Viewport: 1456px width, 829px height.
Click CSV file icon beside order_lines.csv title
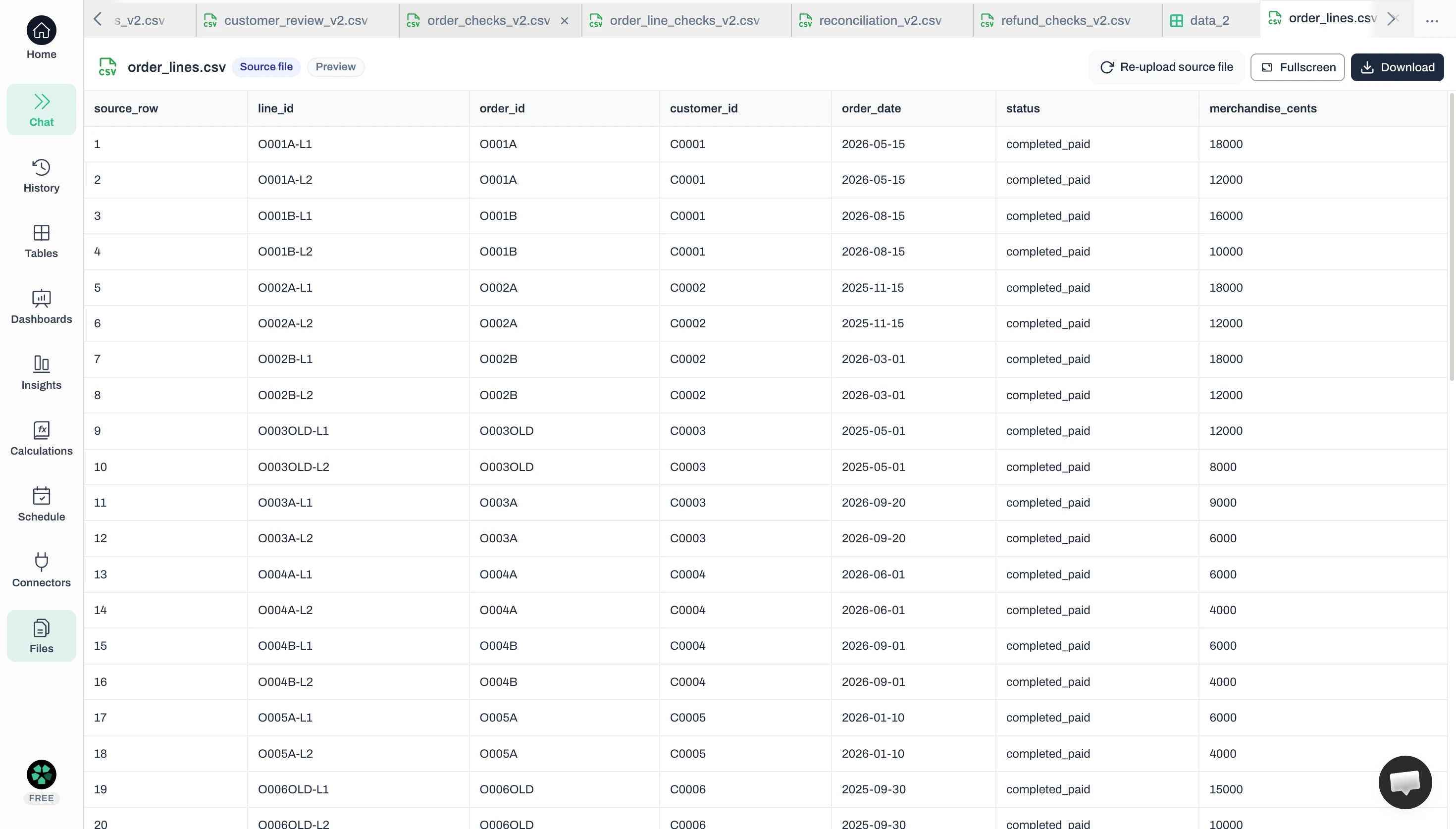coord(107,67)
